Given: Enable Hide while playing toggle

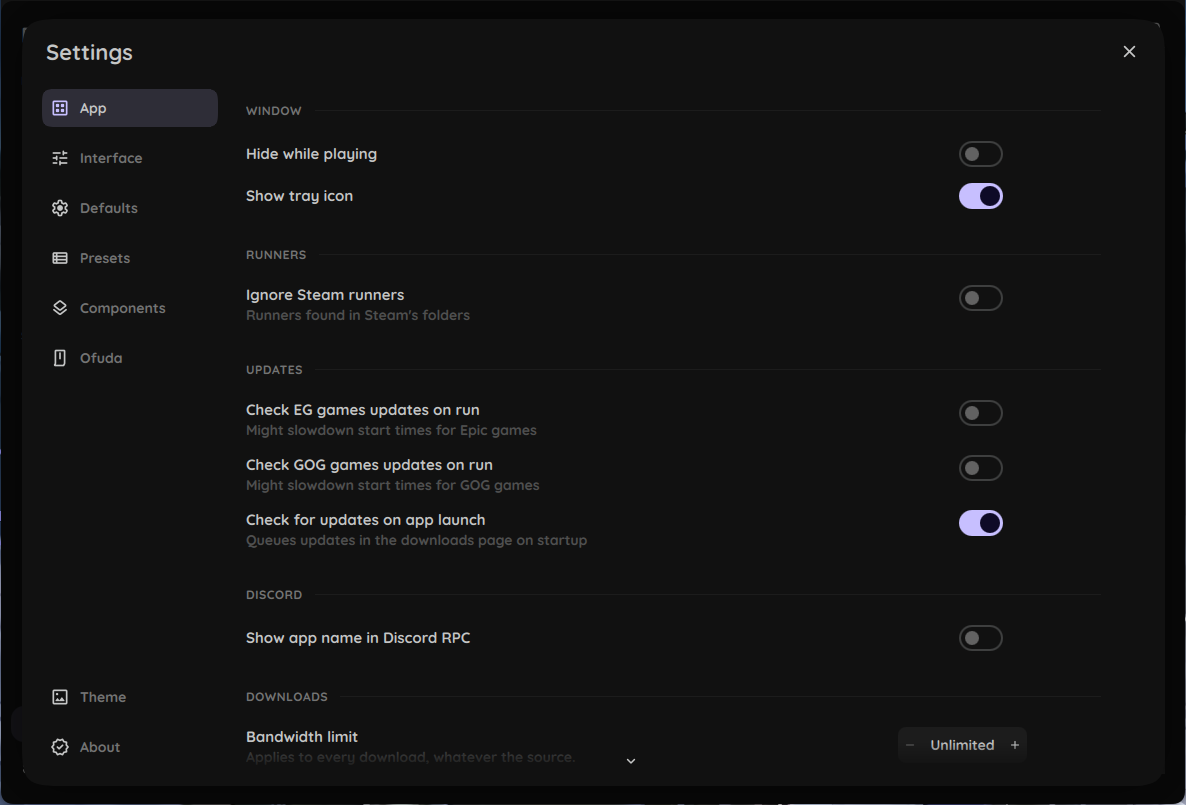Looking at the screenshot, I should tap(980, 154).
